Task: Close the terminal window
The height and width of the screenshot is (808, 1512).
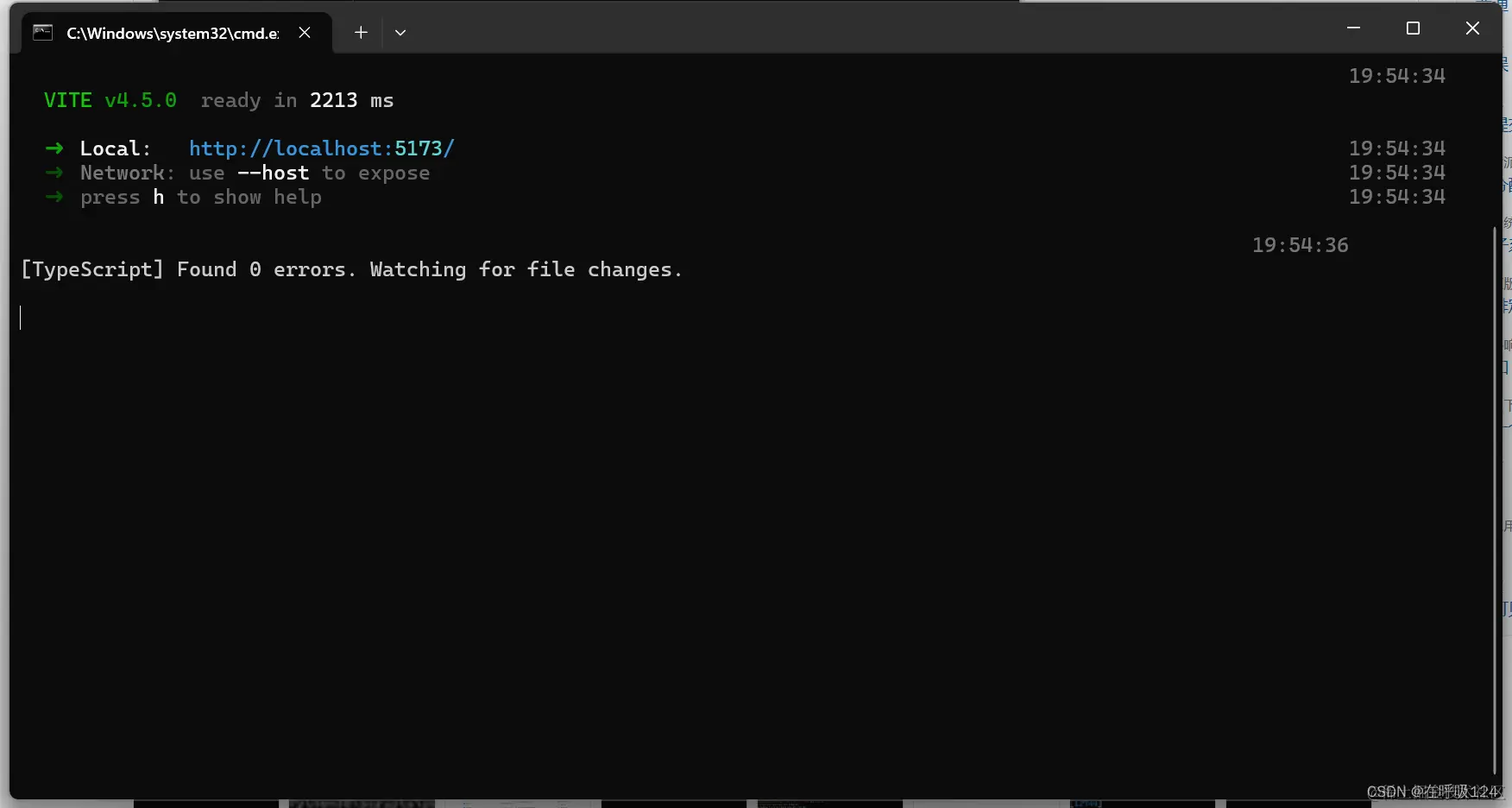Action: (x=1472, y=28)
